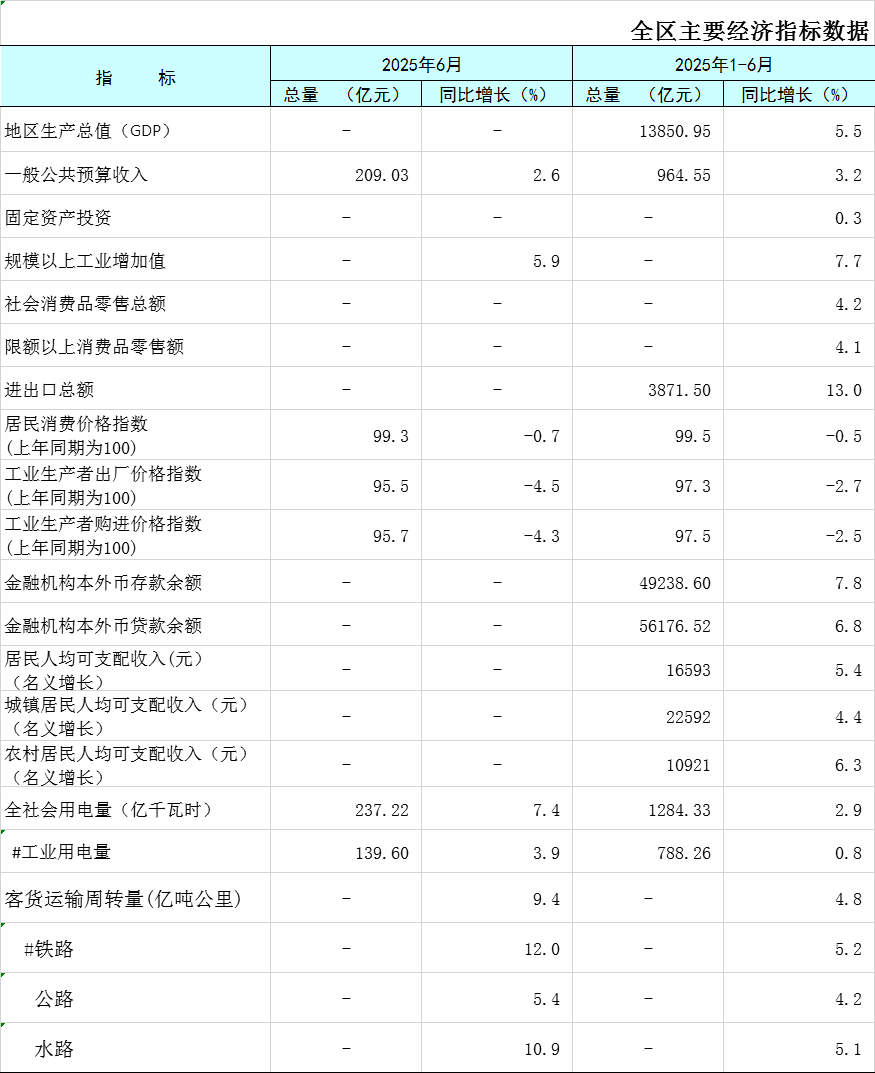Image resolution: width=875 pixels, height=1073 pixels.
Task: Click the 一般公共预算收入 row label
Action: coord(77,175)
